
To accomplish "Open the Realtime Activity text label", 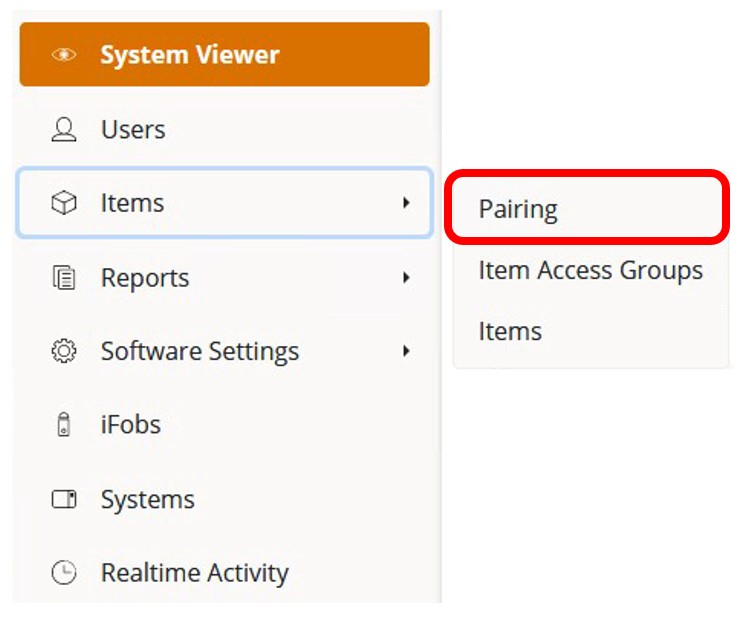I will (194, 573).
